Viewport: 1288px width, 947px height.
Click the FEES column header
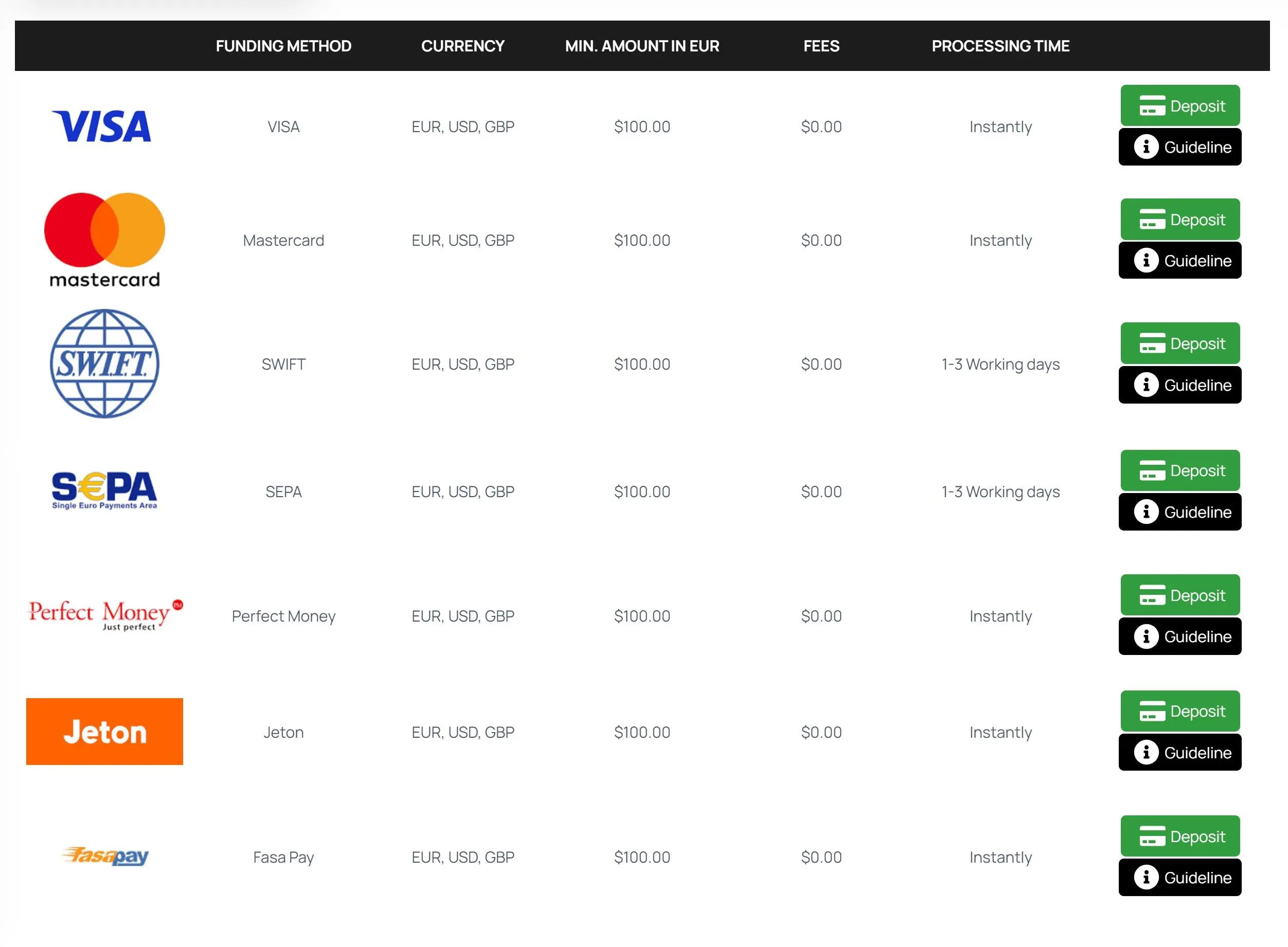(821, 46)
